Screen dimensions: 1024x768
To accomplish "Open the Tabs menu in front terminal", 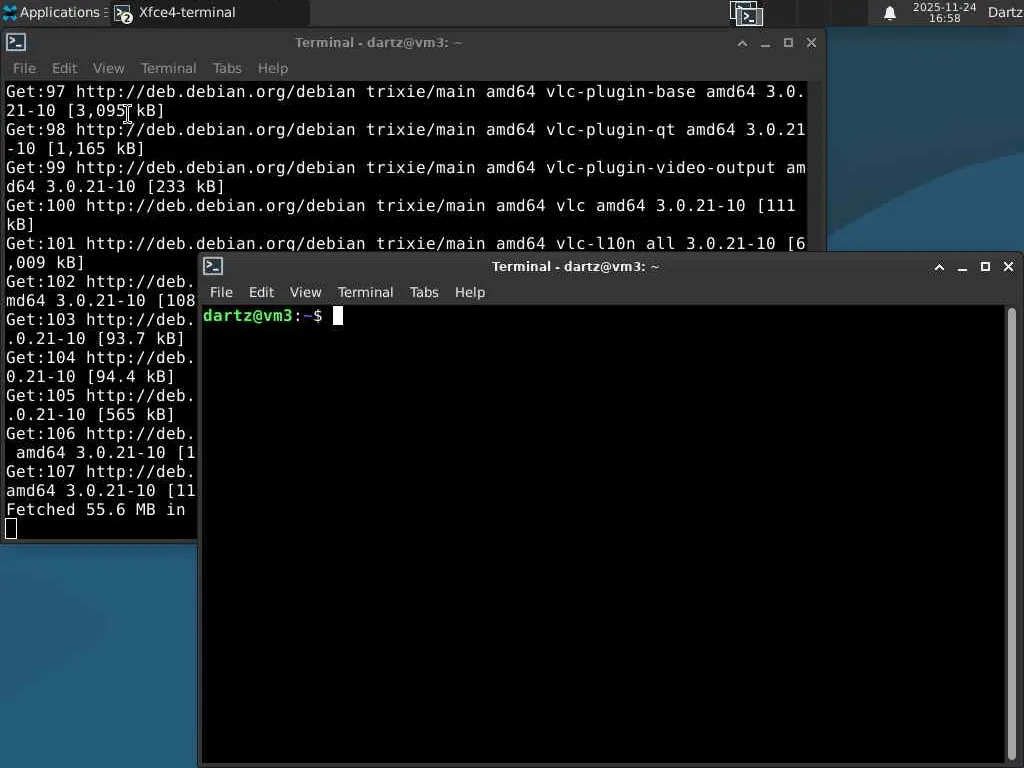I will click(x=424, y=292).
